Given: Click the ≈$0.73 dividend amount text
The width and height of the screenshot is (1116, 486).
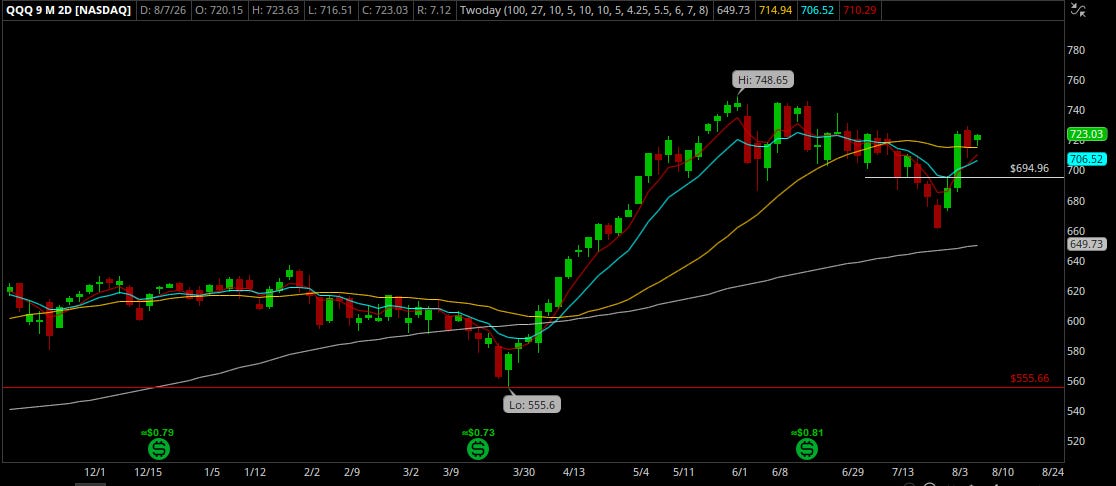Looking at the screenshot, I should point(478,432).
